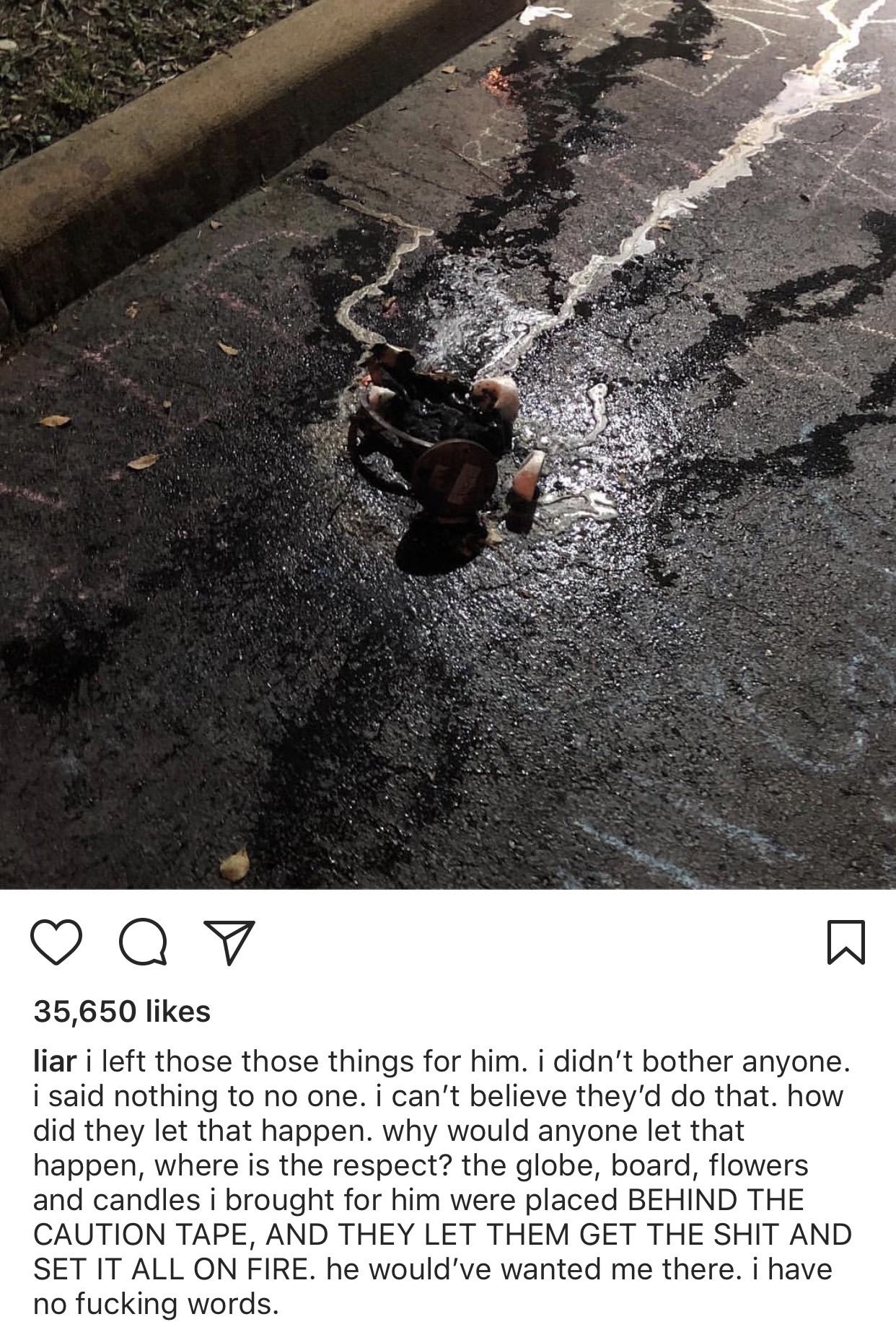View the 35,650 likes list
The width and height of the screenshot is (896, 1327).
pos(122,1011)
